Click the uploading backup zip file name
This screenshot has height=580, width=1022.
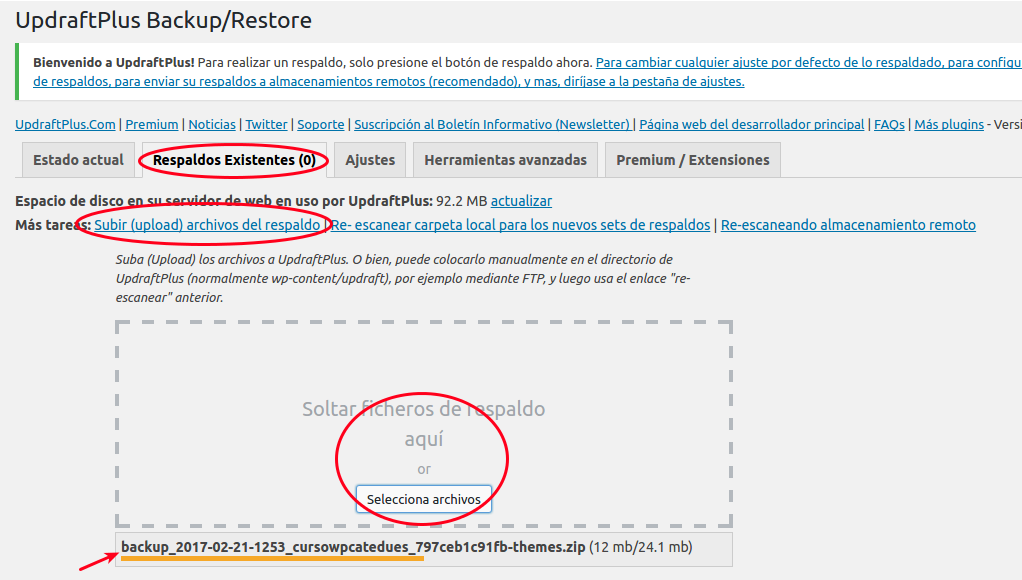[x=353, y=547]
